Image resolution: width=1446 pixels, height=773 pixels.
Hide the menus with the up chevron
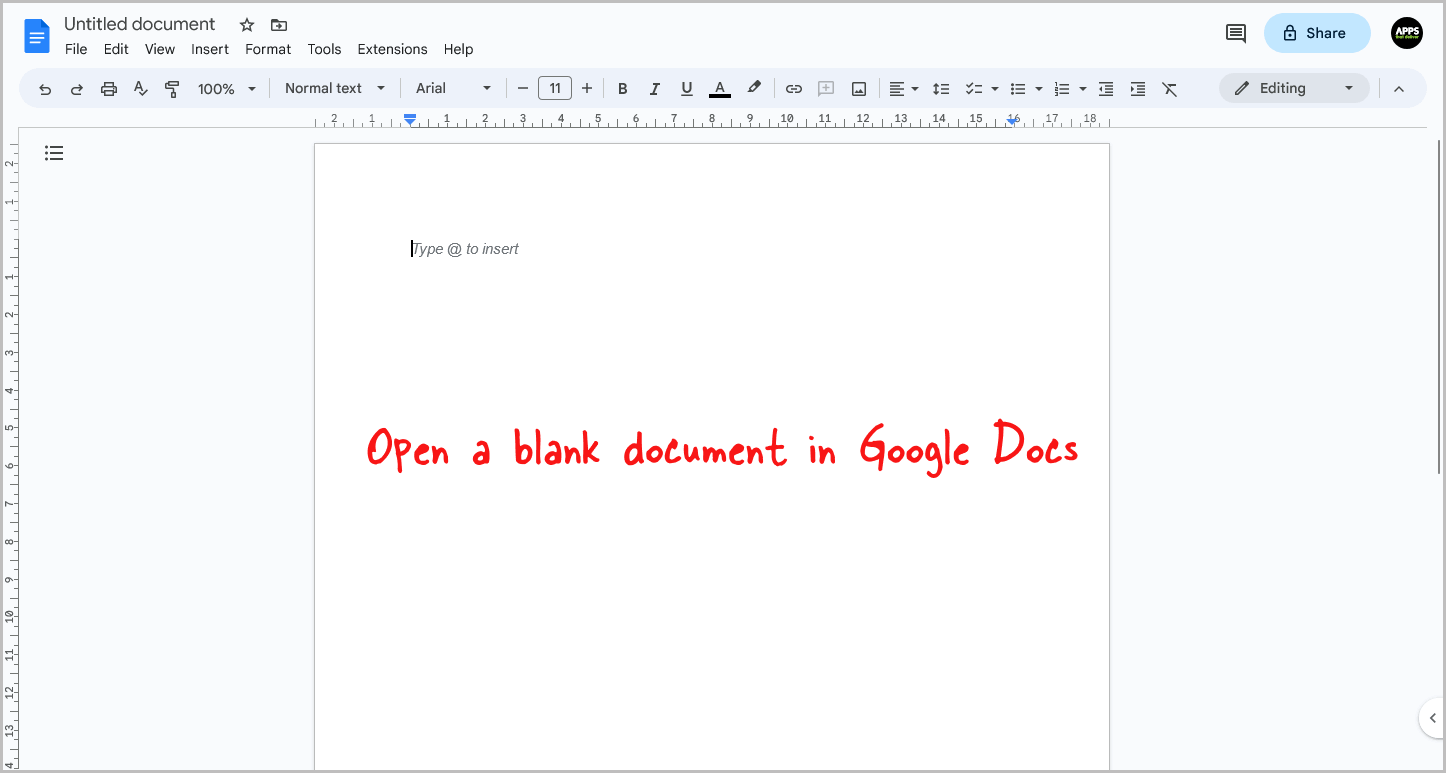click(x=1399, y=89)
